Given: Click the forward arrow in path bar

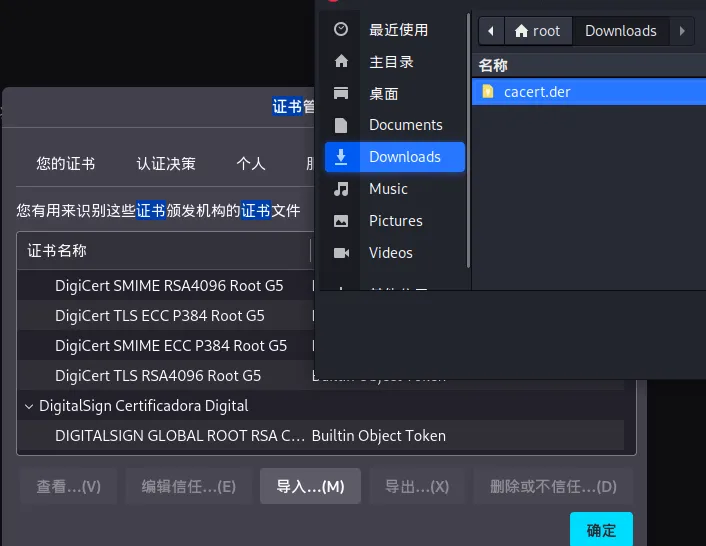Looking at the screenshot, I should click(682, 31).
